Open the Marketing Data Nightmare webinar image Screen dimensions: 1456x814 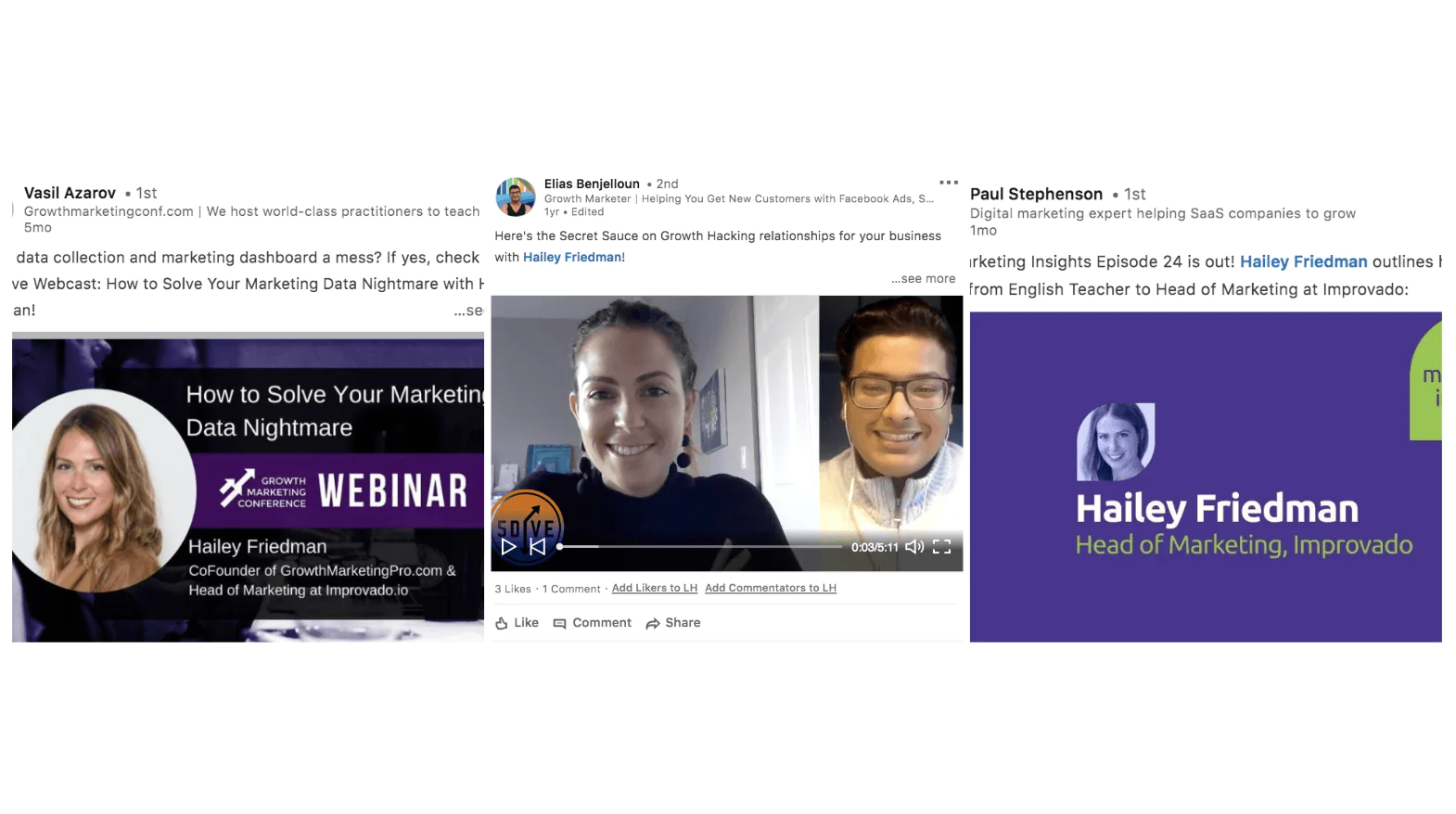click(x=248, y=490)
